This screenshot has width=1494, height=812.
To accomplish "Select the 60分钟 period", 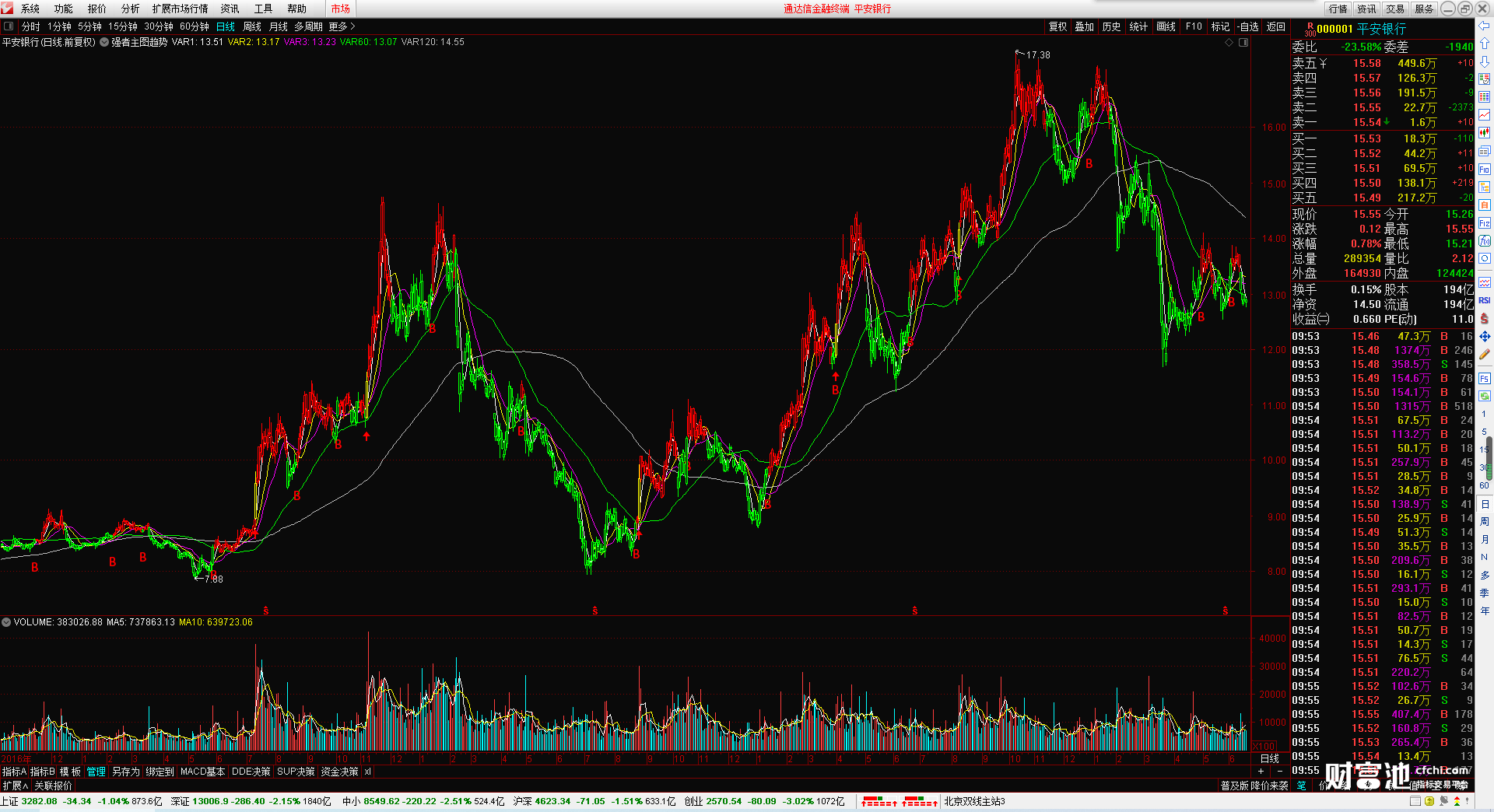I will click(195, 26).
